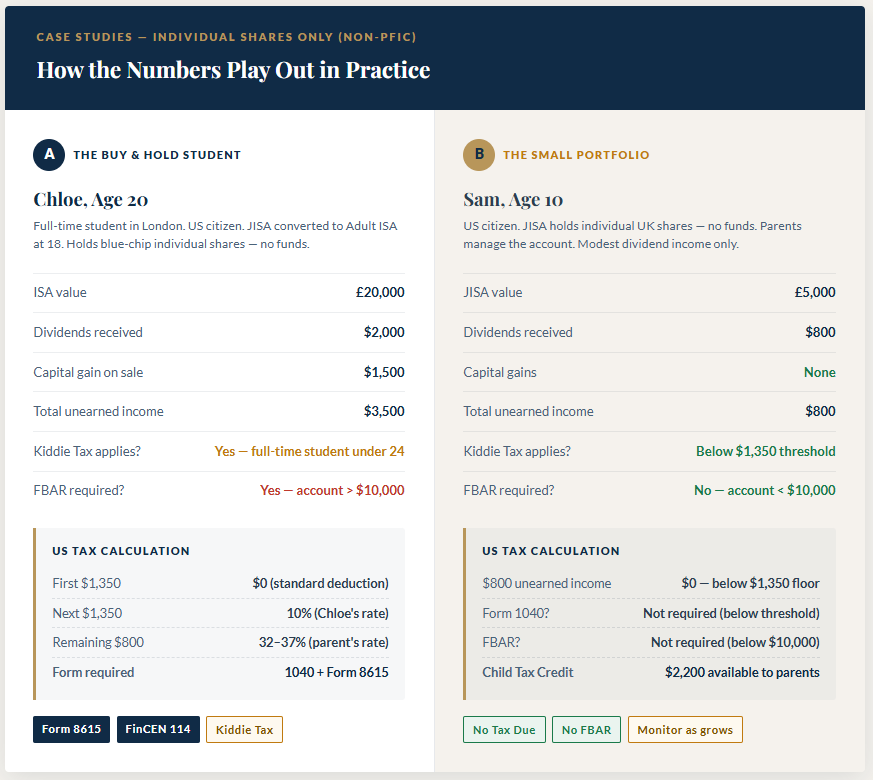Click the Below $1,350 threshold text
Viewport: 873px width, 780px height.
pos(765,451)
